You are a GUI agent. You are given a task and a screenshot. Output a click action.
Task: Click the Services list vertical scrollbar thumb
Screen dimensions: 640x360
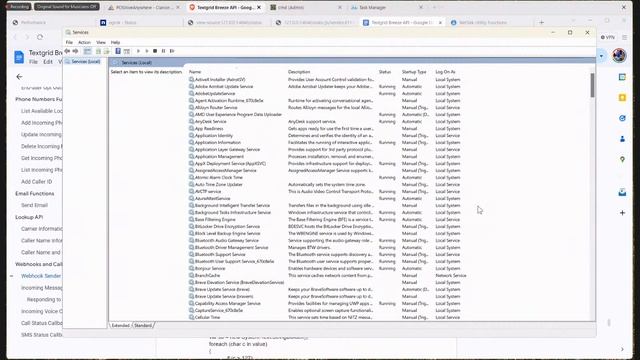click(592, 85)
